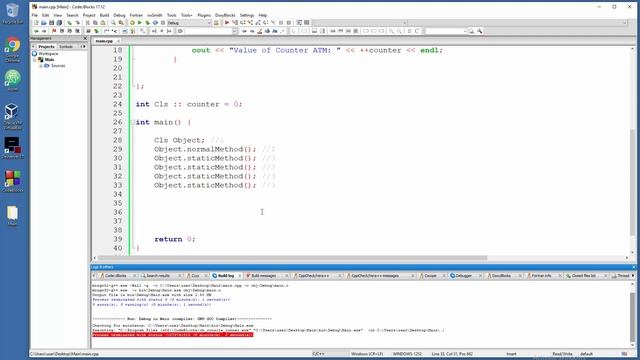Expand the Sources folder in project tree

(x=41, y=66)
